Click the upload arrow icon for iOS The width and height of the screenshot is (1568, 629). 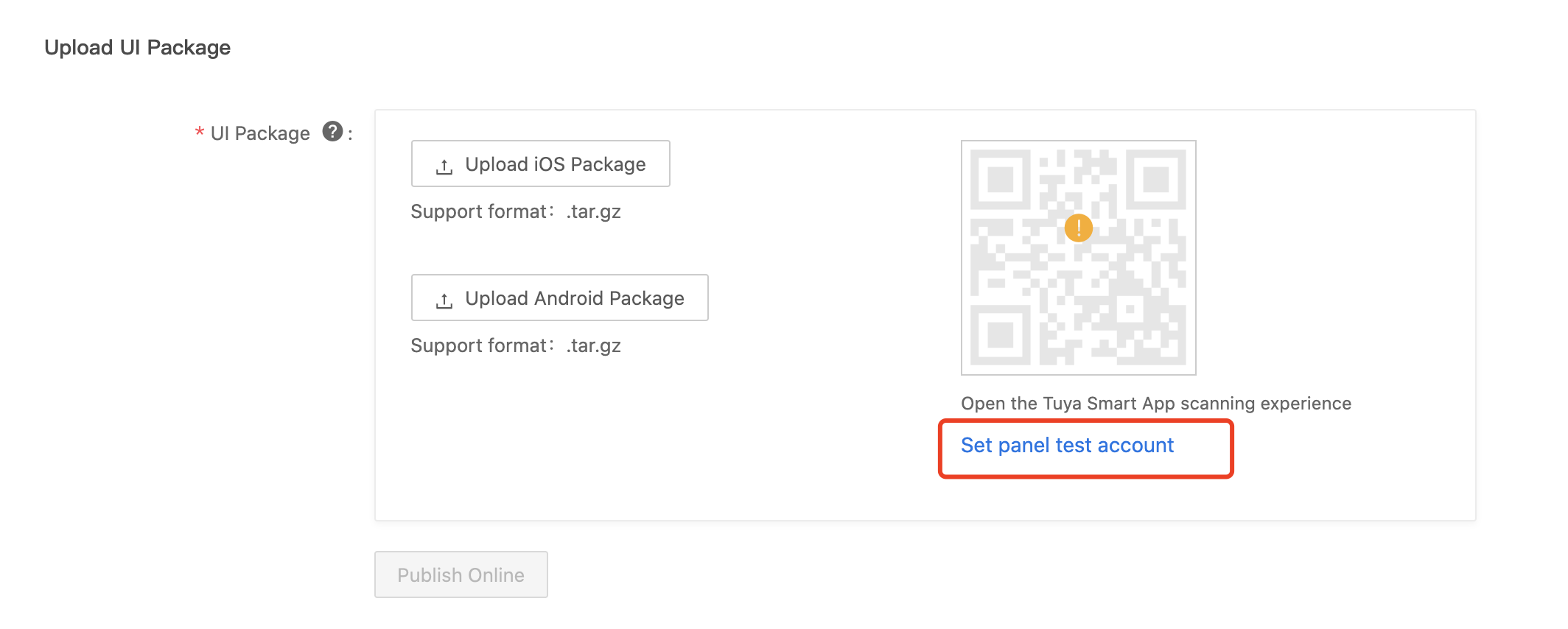[x=444, y=167]
